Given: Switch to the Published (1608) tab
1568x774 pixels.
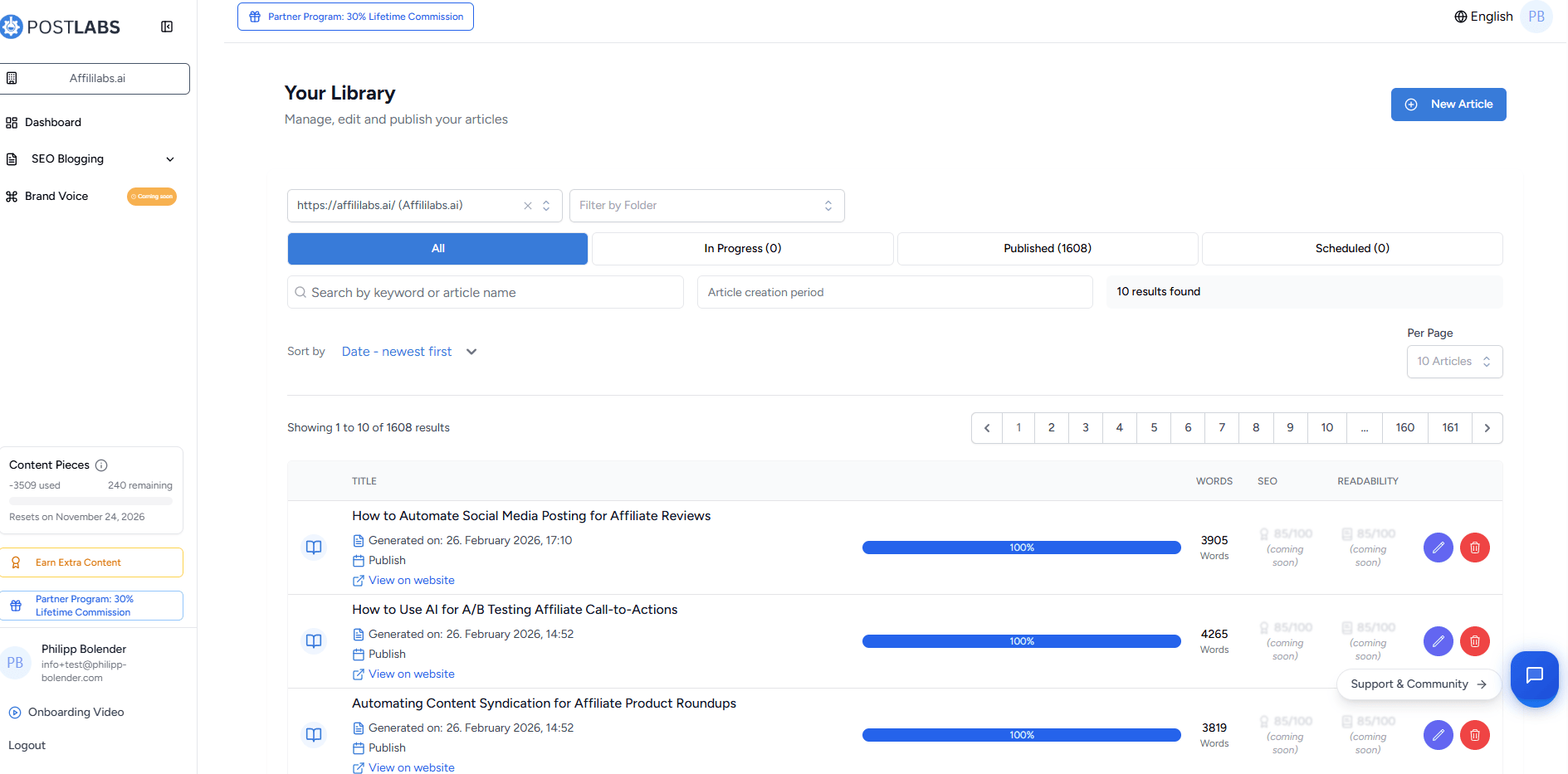Looking at the screenshot, I should point(1047,249).
